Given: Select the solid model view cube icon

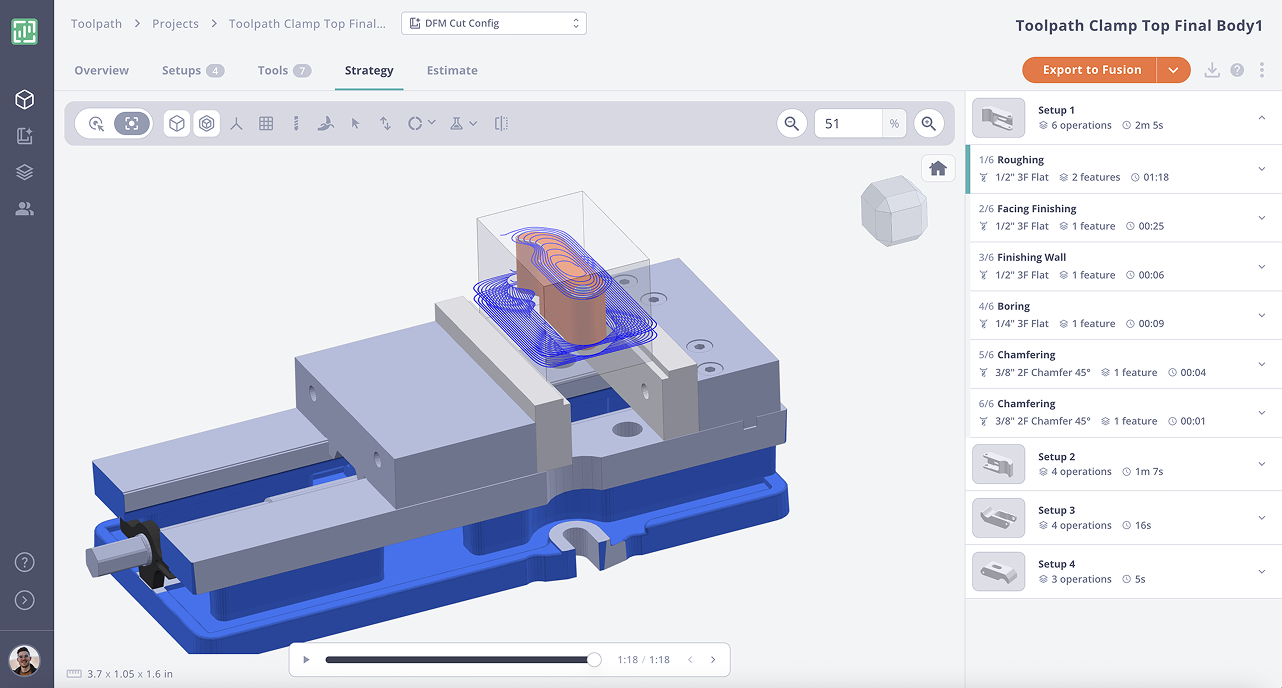Looking at the screenshot, I should click(x=176, y=123).
